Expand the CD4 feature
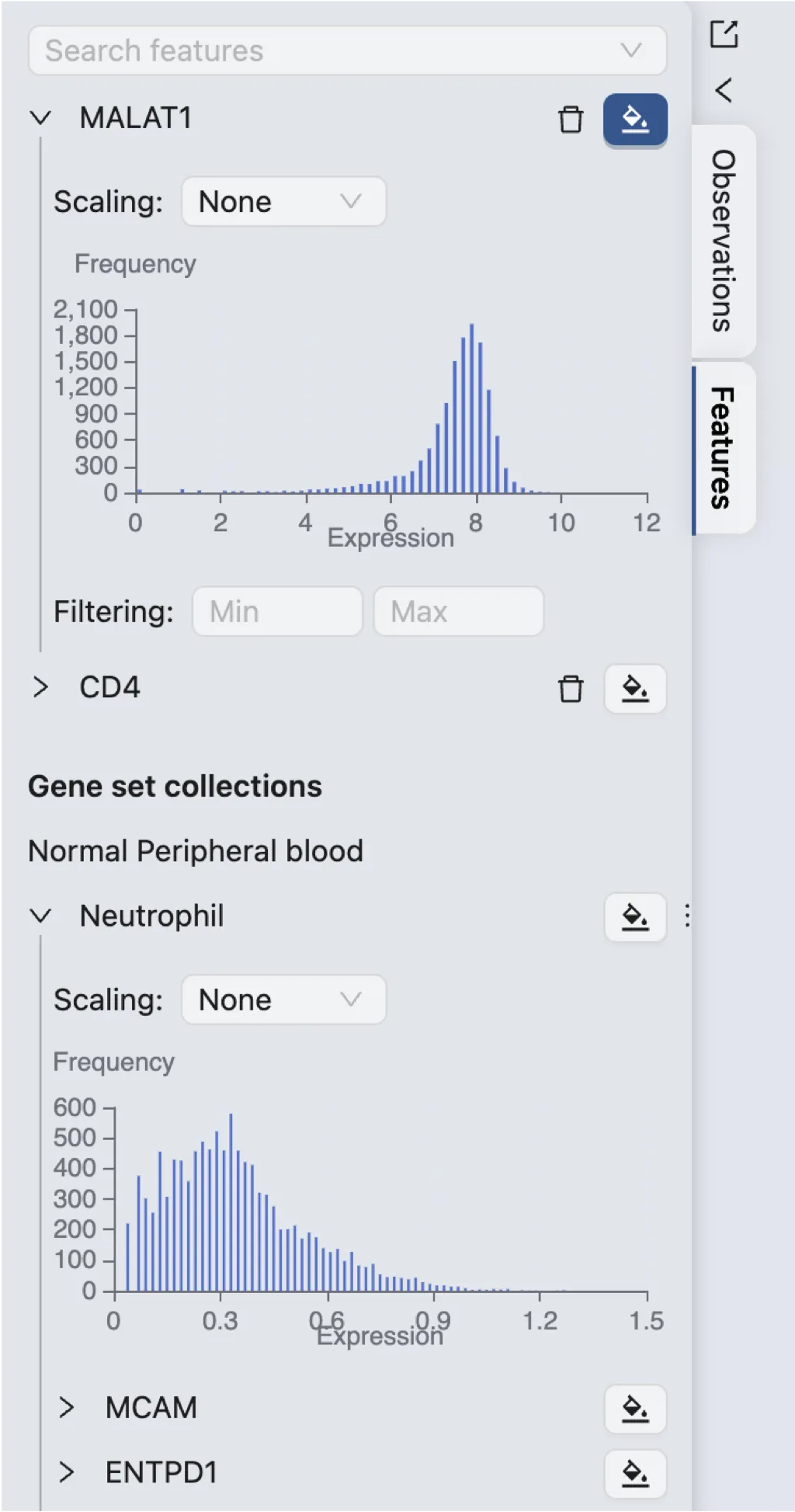The height and width of the screenshot is (1512, 795). point(40,687)
